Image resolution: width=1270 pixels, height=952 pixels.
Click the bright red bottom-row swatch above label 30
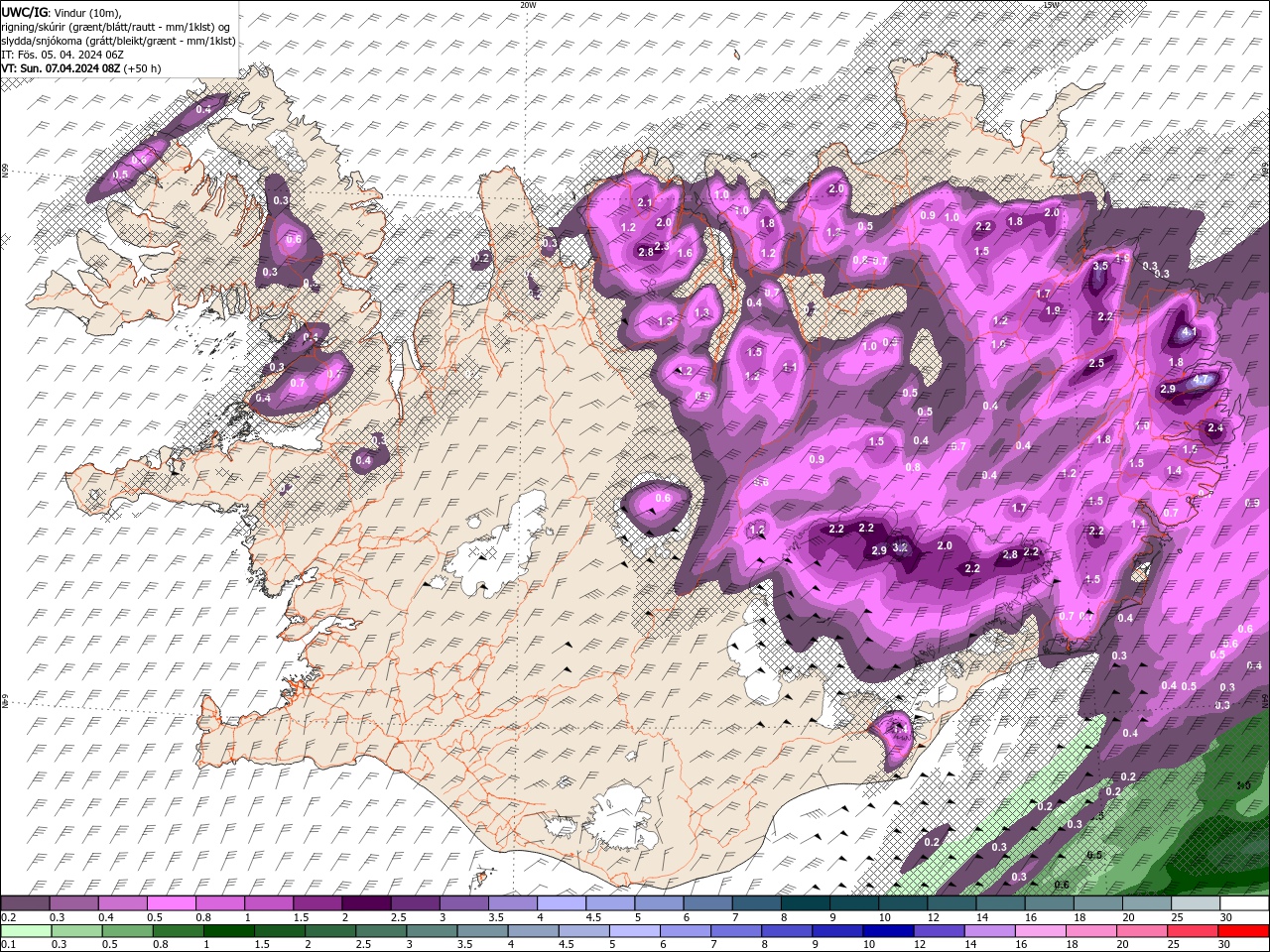point(1244,930)
